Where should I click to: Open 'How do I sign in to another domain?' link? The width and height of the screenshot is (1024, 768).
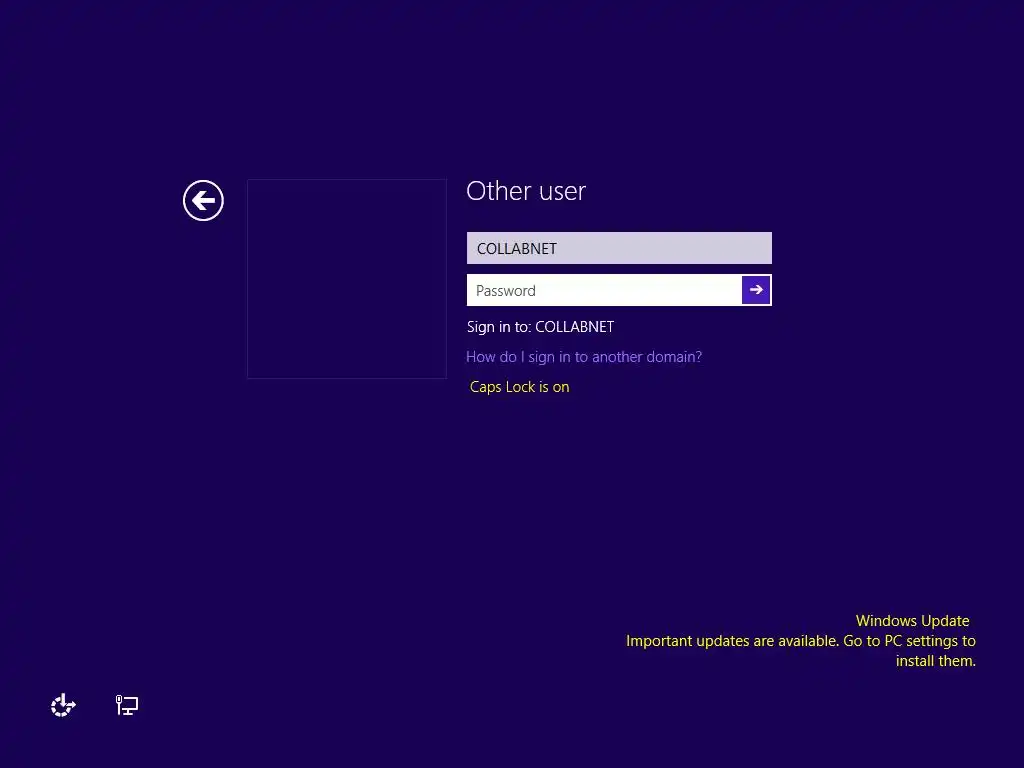(x=584, y=357)
